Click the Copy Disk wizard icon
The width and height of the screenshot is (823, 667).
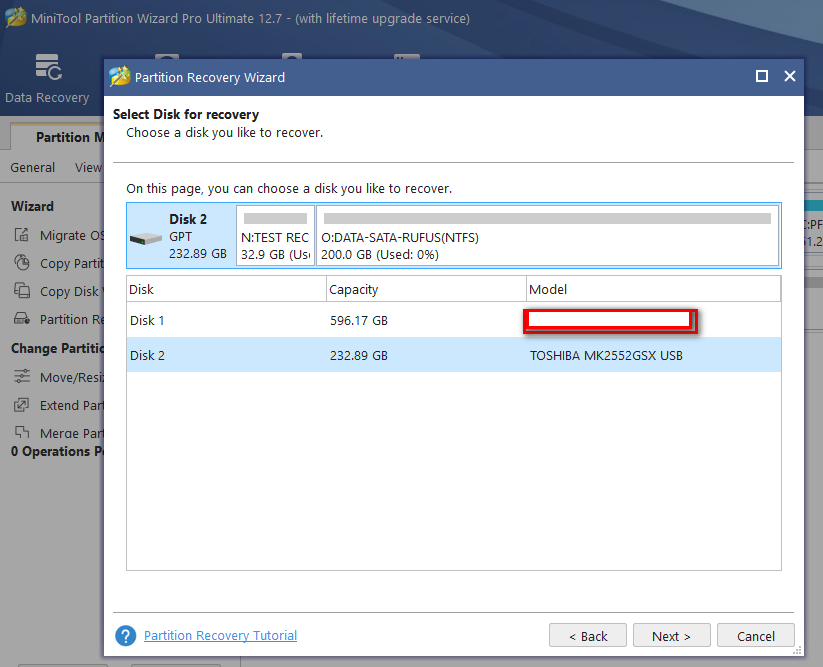tap(22, 290)
